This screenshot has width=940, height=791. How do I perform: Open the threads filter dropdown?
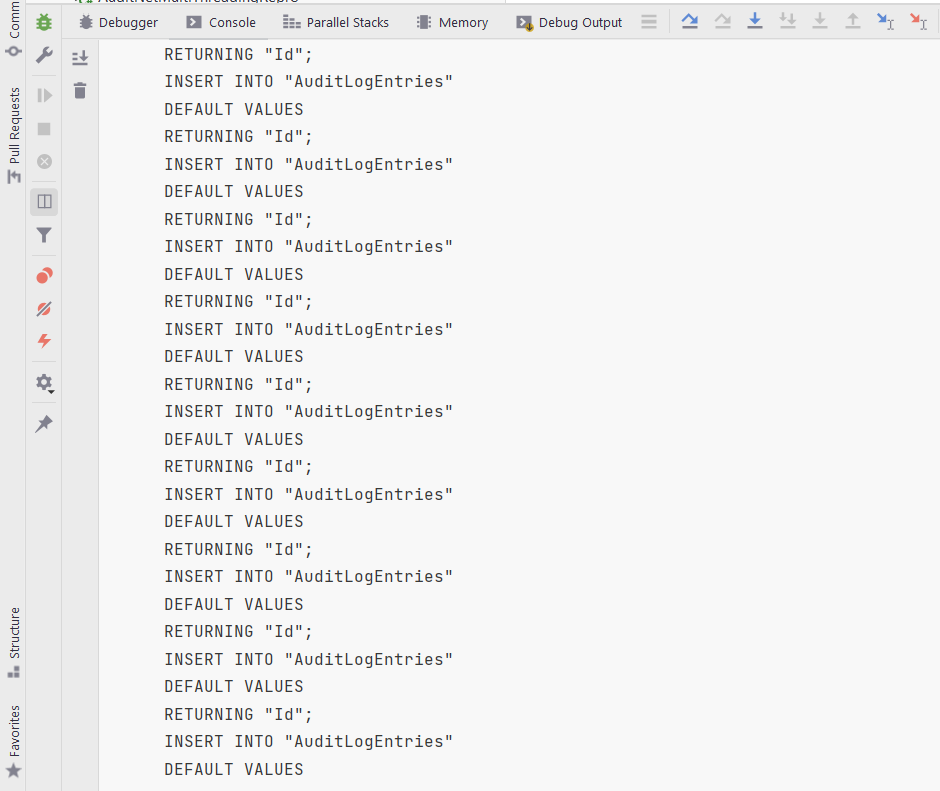[43, 235]
